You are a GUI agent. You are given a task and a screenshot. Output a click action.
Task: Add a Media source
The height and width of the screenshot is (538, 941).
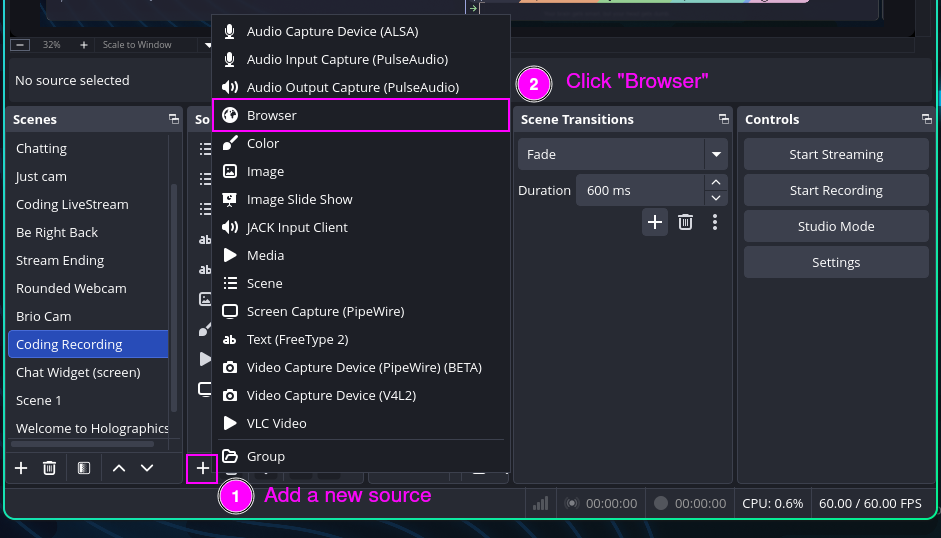pyautogui.click(x=361, y=255)
